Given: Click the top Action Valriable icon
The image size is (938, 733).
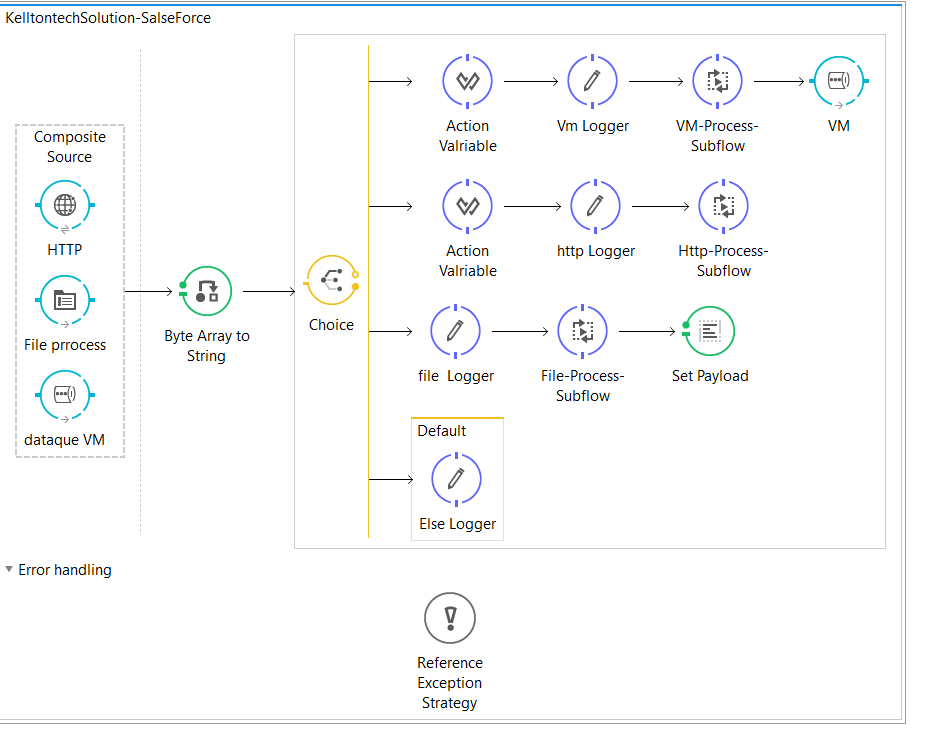Looking at the screenshot, I should [x=468, y=81].
